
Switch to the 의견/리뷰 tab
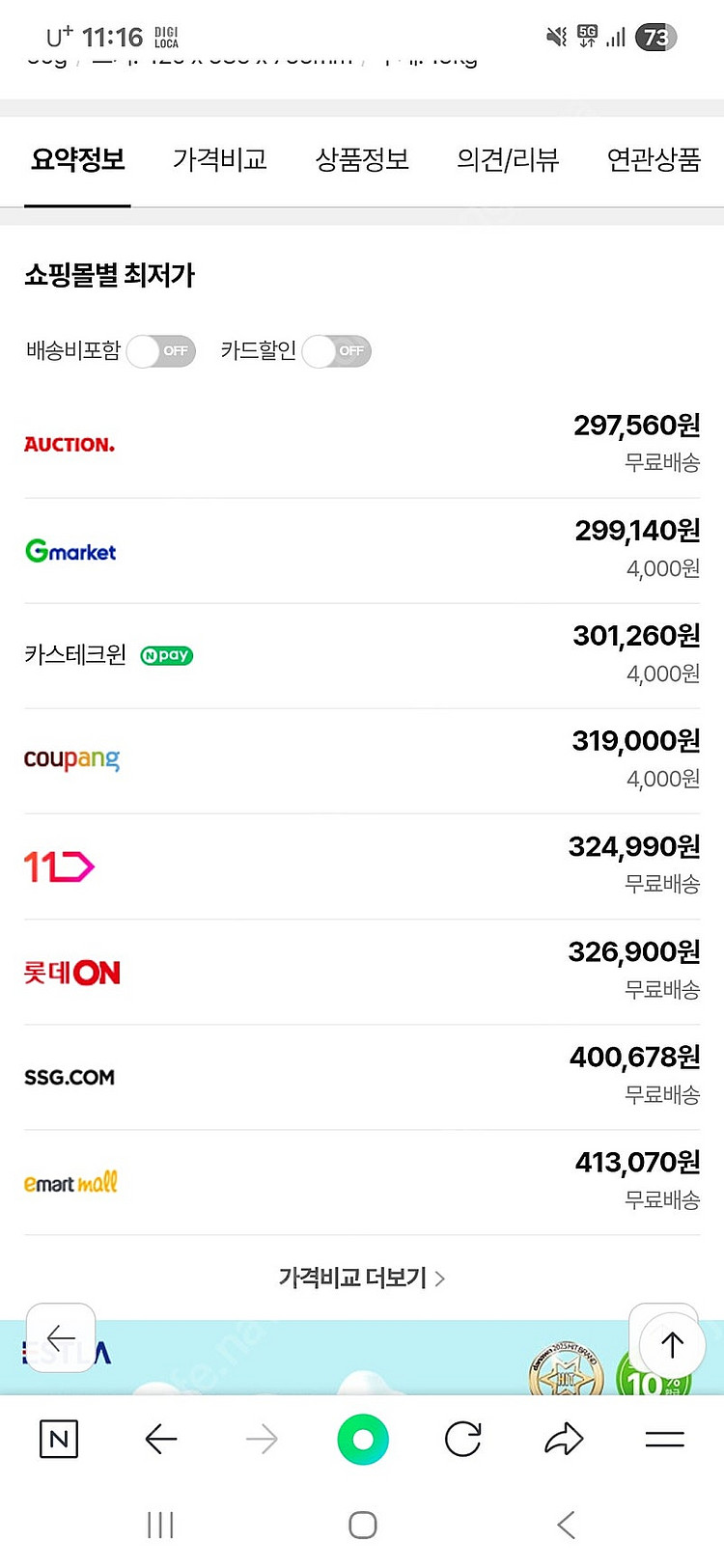click(508, 159)
